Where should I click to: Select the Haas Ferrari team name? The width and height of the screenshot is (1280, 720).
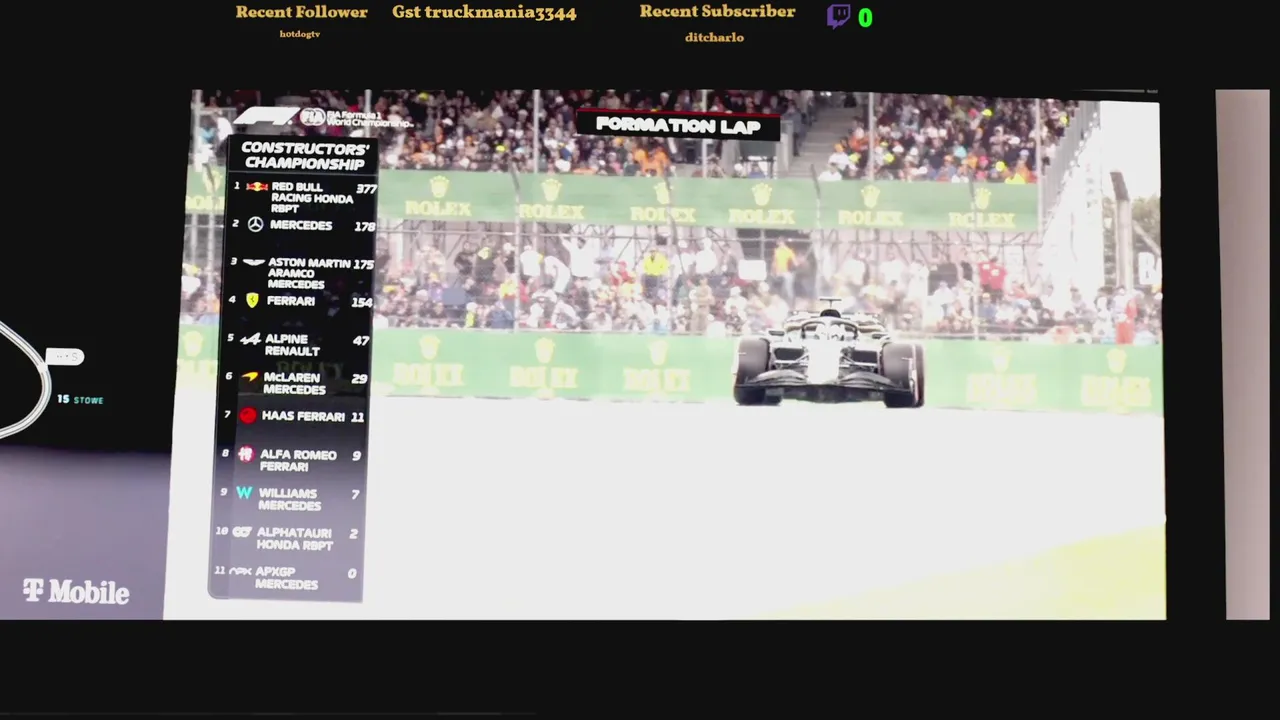pyautogui.click(x=303, y=417)
